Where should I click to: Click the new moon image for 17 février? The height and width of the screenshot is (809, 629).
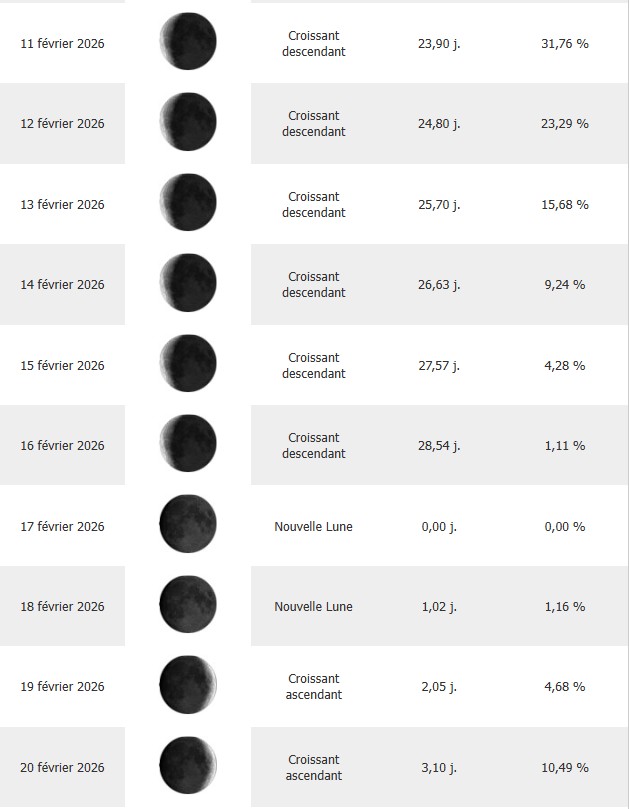point(188,525)
